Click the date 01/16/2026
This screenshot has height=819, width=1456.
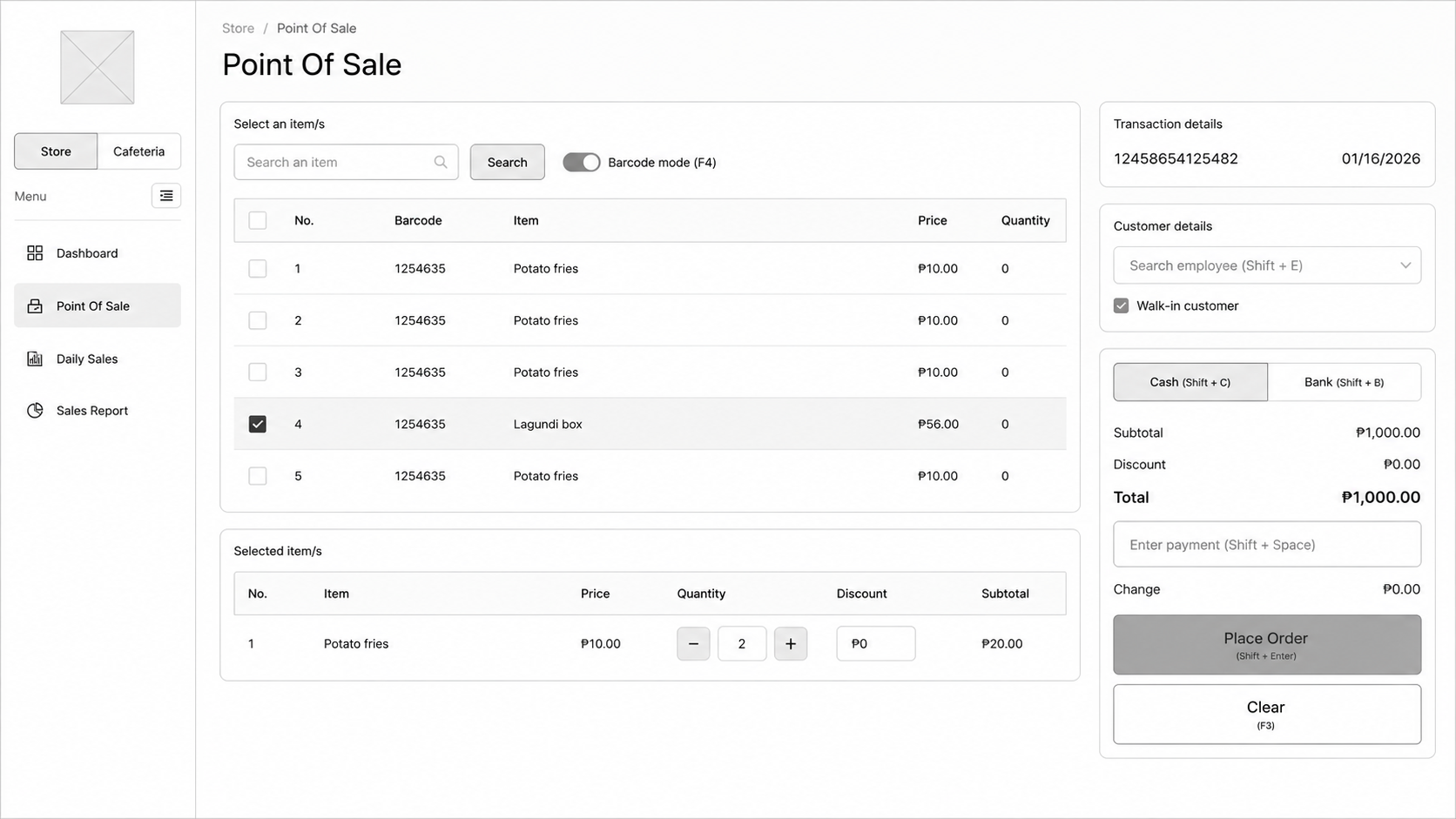point(1381,158)
